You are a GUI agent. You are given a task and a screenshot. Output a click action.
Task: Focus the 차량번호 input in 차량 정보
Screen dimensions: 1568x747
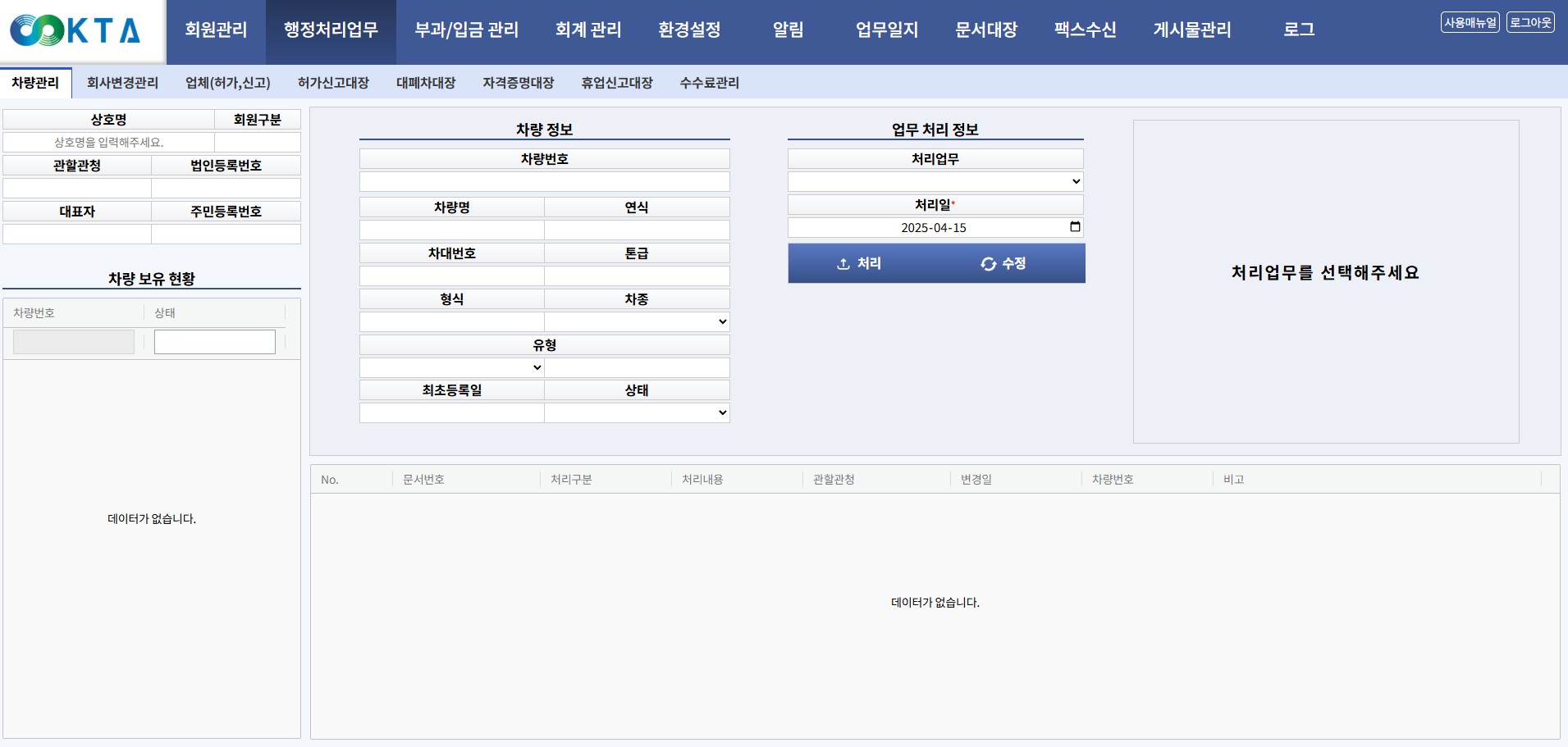click(544, 181)
